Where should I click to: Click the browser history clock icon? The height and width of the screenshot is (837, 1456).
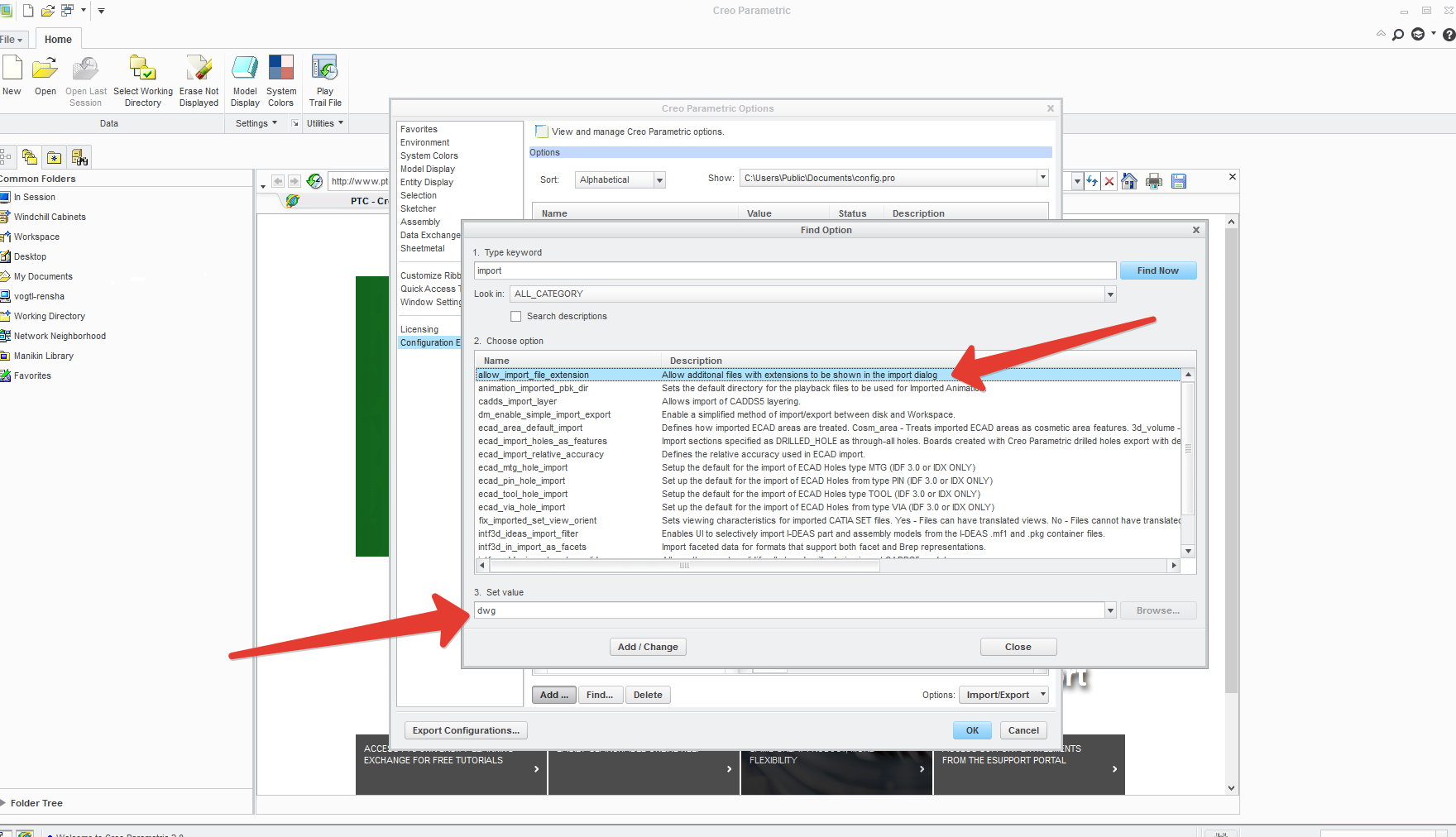pyautogui.click(x=314, y=181)
